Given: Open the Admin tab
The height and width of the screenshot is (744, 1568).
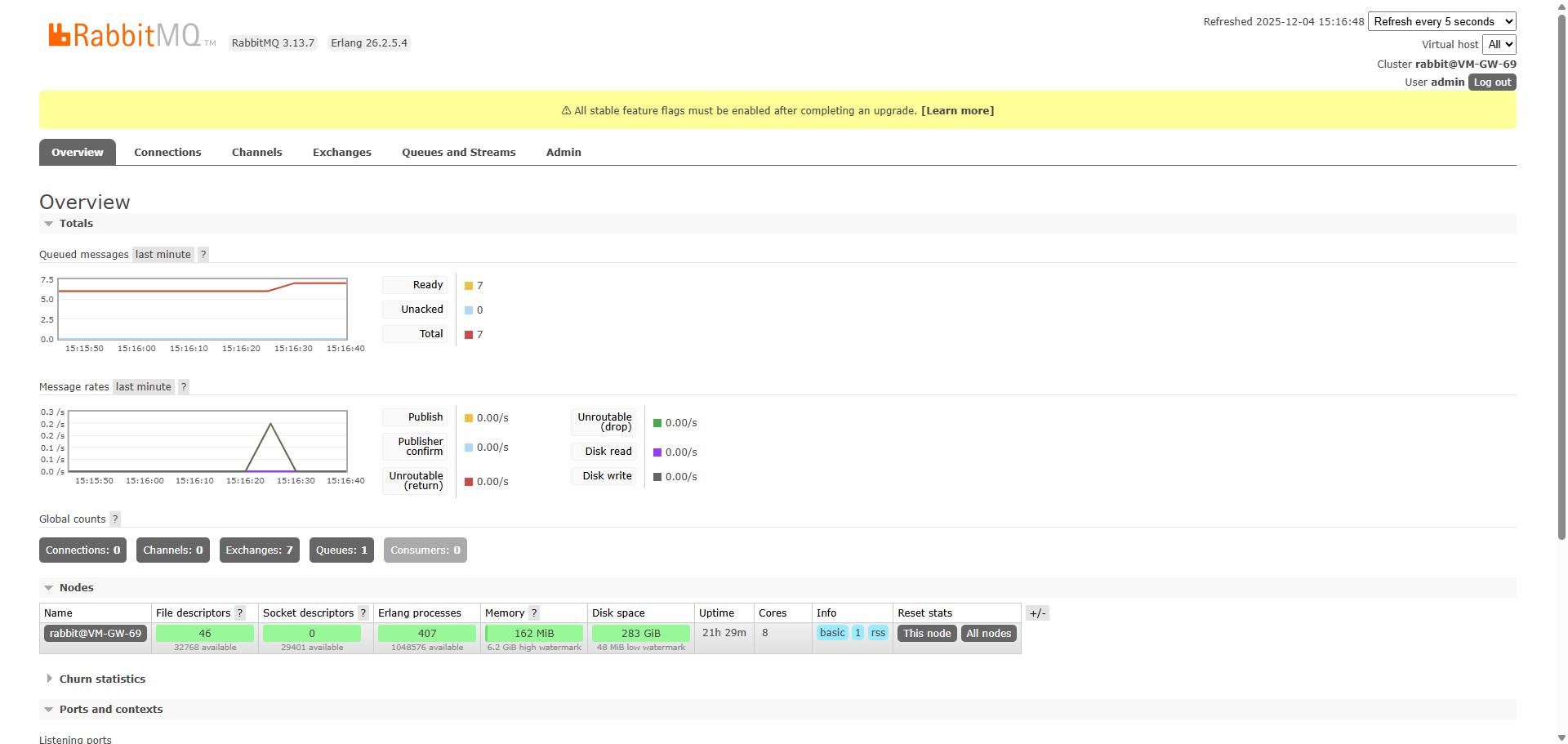Looking at the screenshot, I should (x=563, y=153).
